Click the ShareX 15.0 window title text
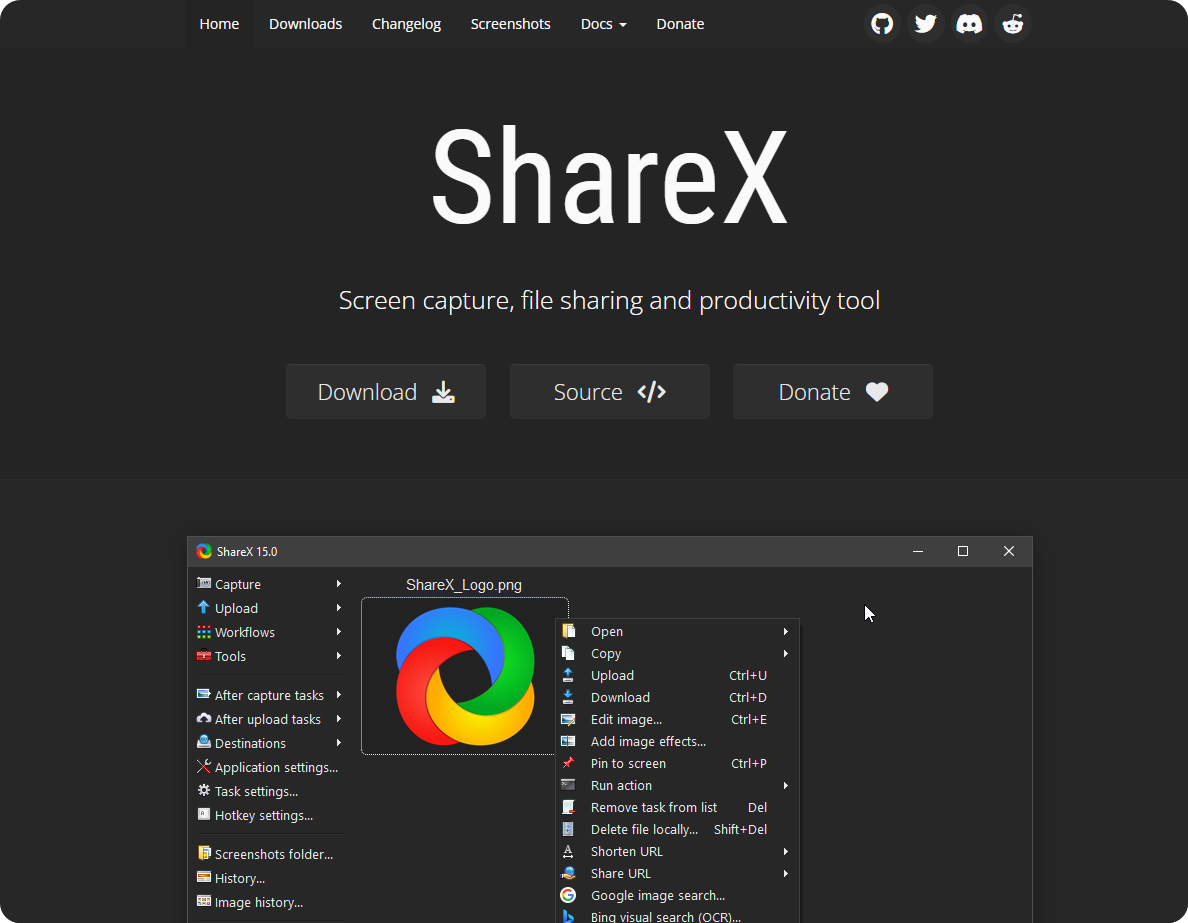The height and width of the screenshot is (923, 1188). [247, 552]
